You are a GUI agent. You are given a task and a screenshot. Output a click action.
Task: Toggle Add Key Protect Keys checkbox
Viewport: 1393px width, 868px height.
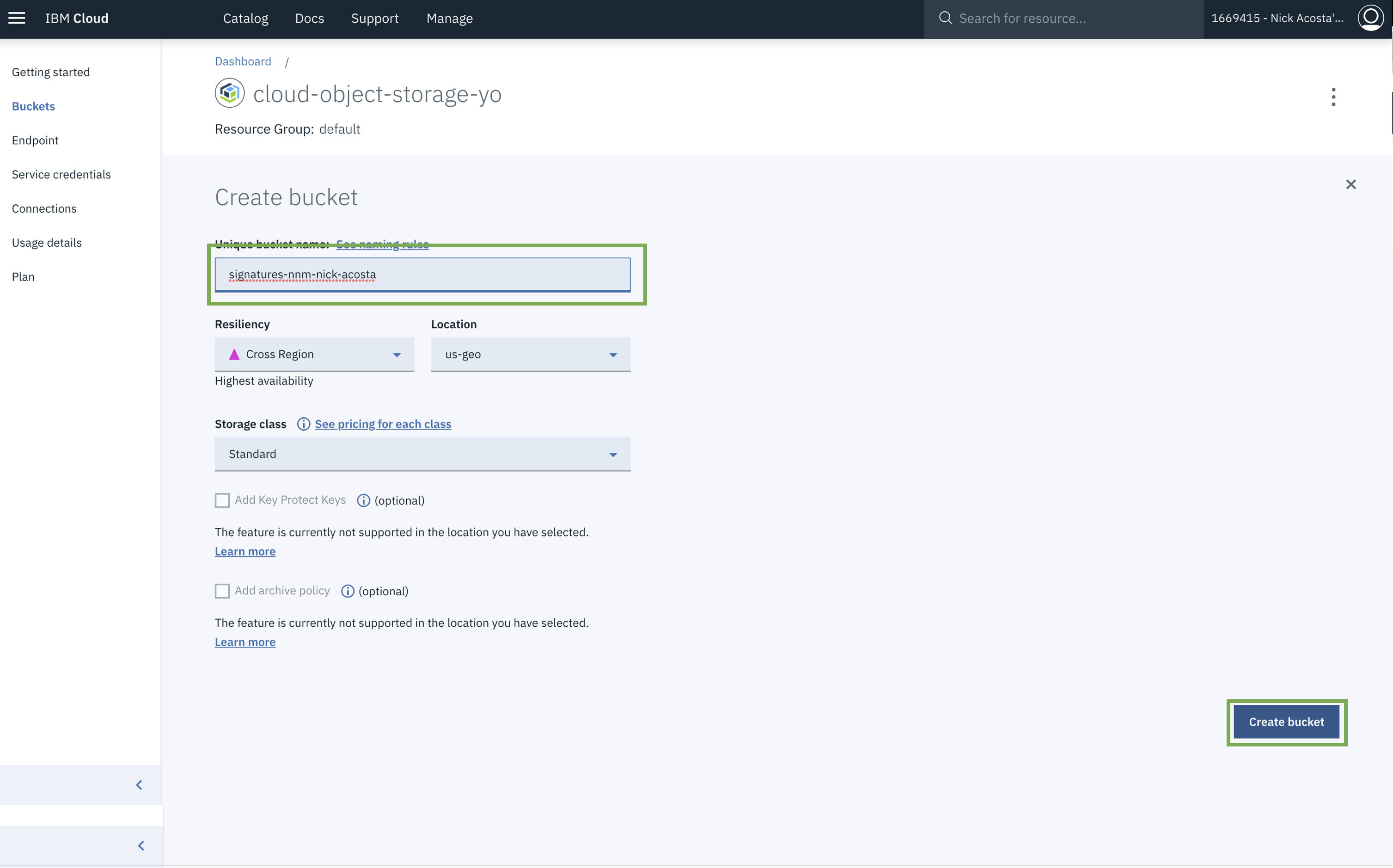(x=222, y=501)
